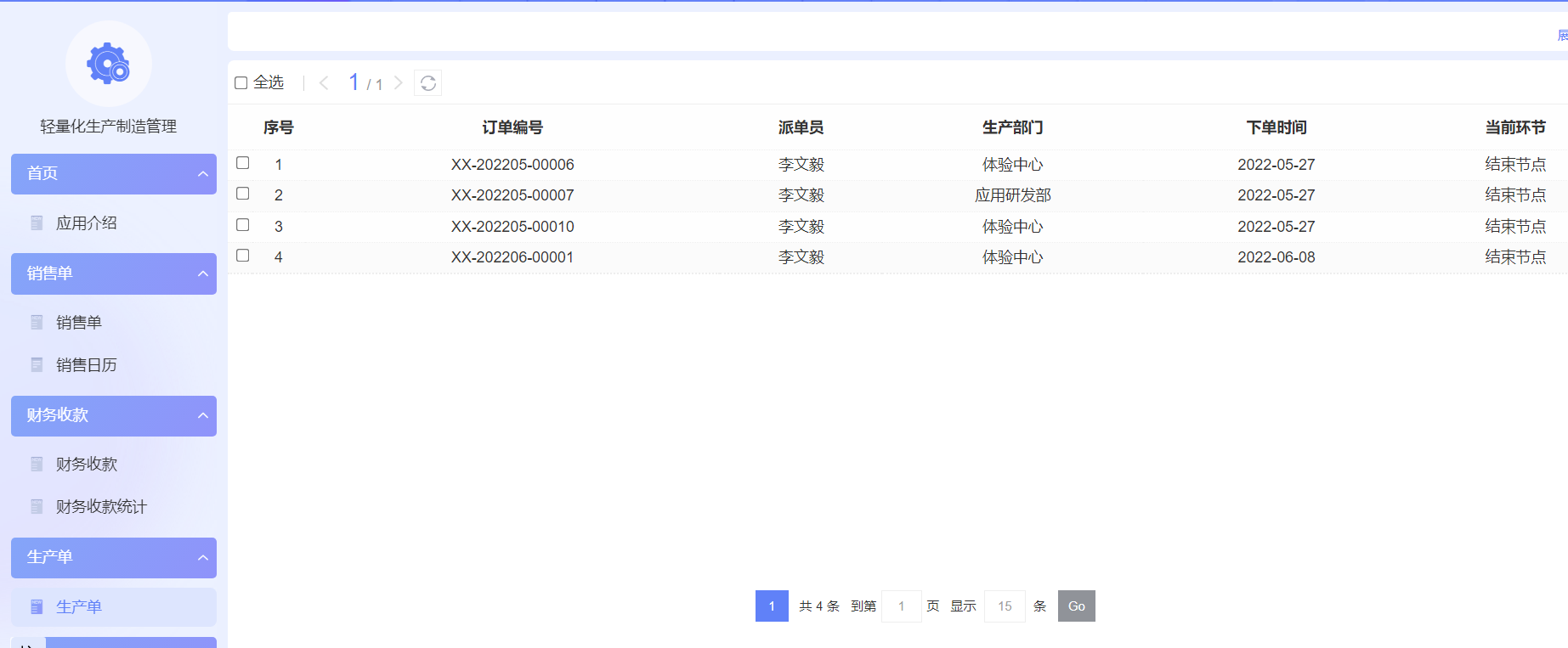Click order number XX-202205-00006
The height and width of the screenshot is (648, 1568).
click(512, 165)
